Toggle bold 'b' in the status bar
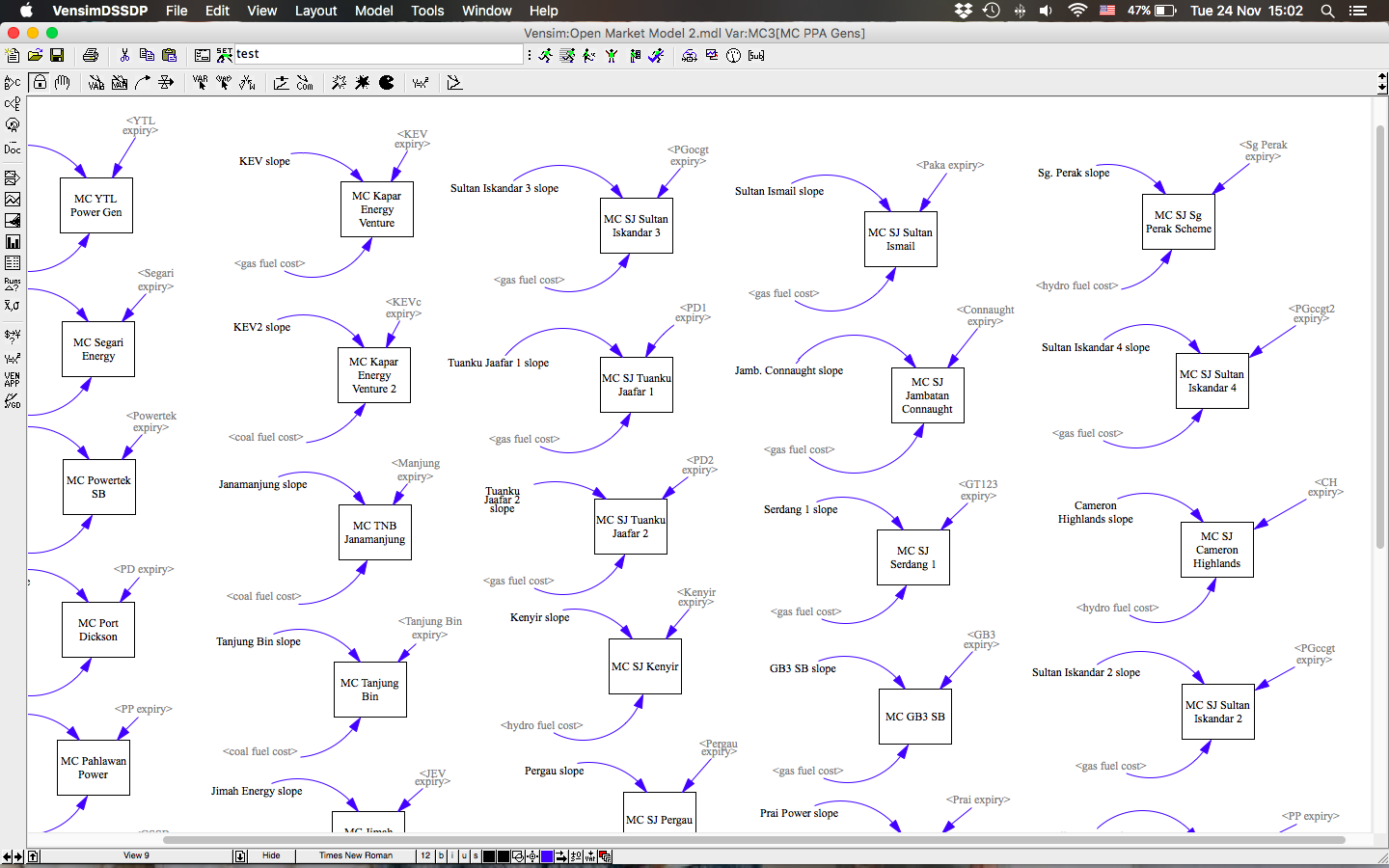 click(x=442, y=856)
